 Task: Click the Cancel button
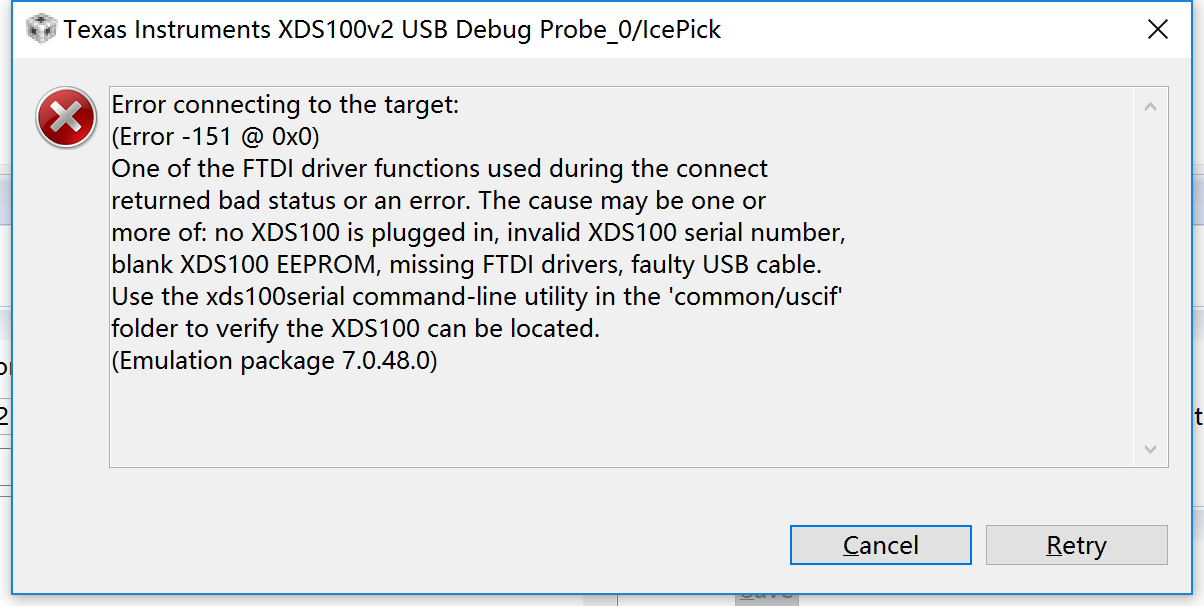tap(880, 545)
